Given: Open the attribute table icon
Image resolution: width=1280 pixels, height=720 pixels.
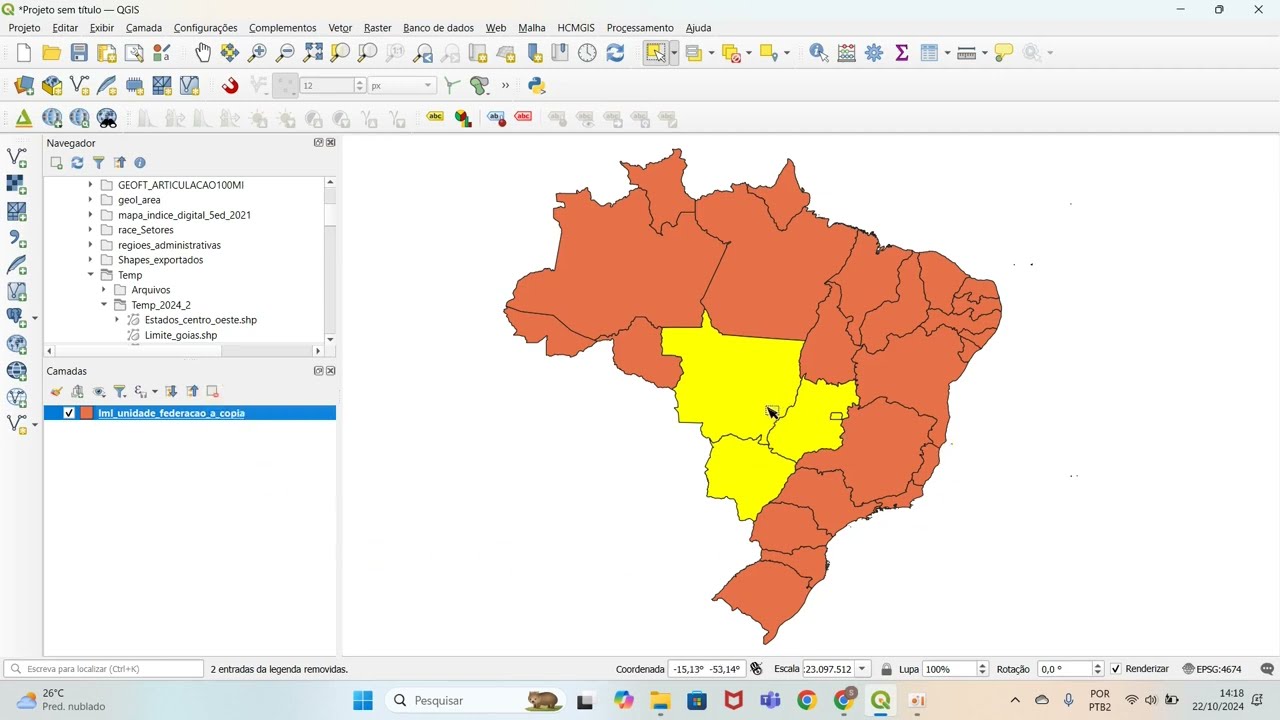Looking at the screenshot, I should [929, 53].
